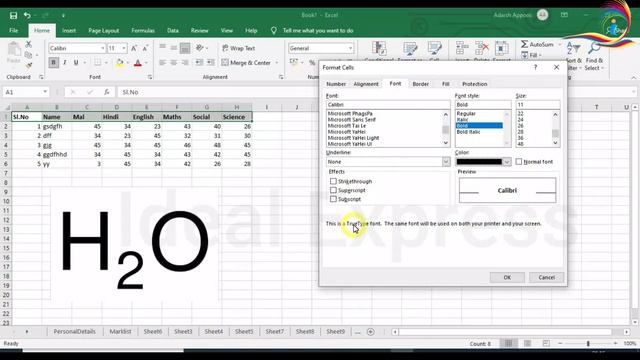Click the yellow Fill Color bucket
Viewport: 640px width, 360px height.
[120, 62]
